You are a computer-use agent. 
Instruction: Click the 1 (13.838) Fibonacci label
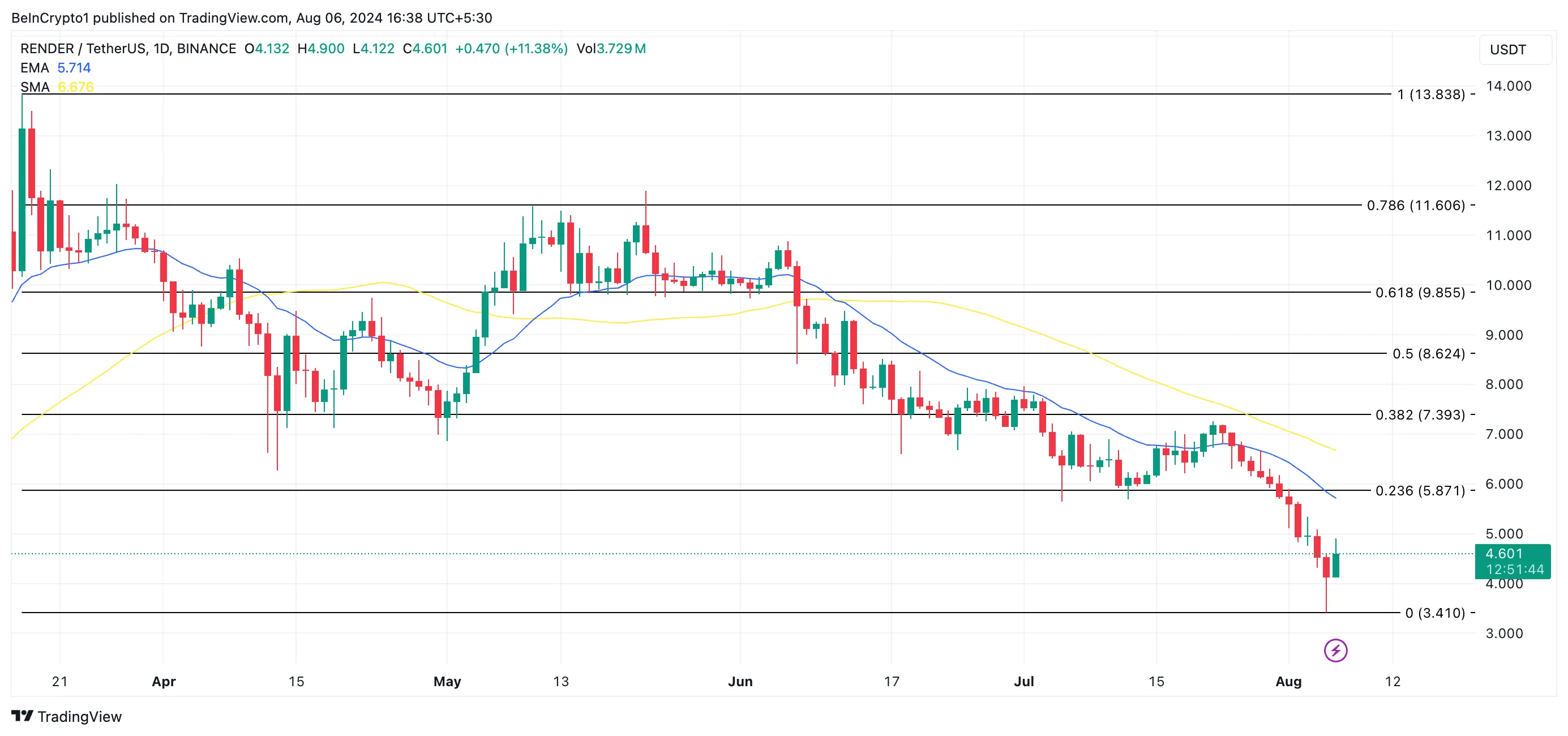(x=1430, y=95)
